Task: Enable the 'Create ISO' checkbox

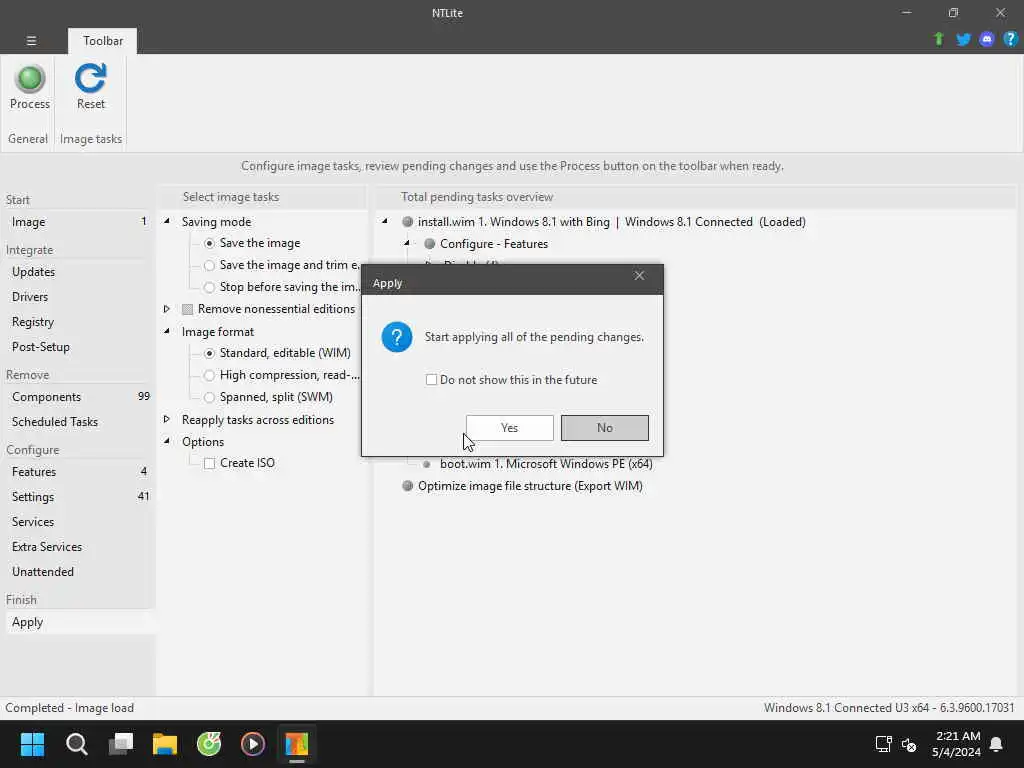Action: (x=209, y=464)
